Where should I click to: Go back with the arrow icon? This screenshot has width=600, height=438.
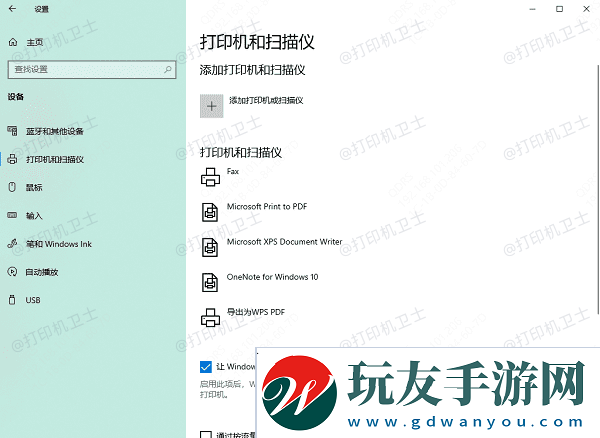(x=13, y=9)
